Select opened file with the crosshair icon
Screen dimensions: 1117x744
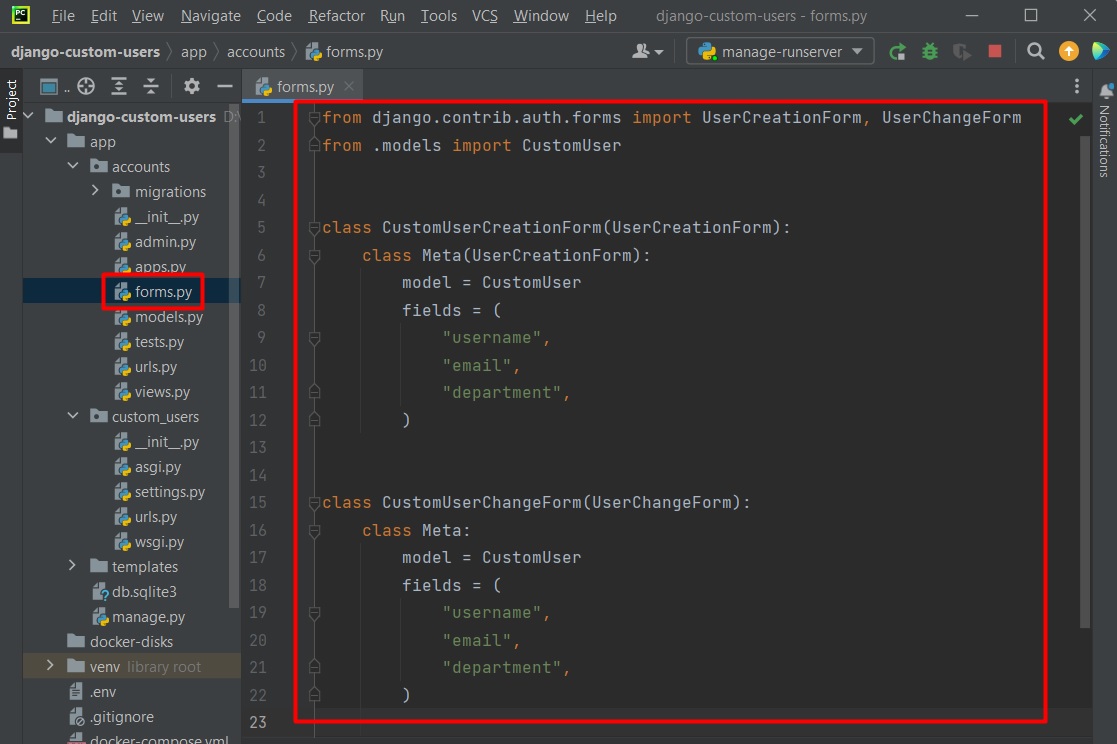[x=88, y=86]
